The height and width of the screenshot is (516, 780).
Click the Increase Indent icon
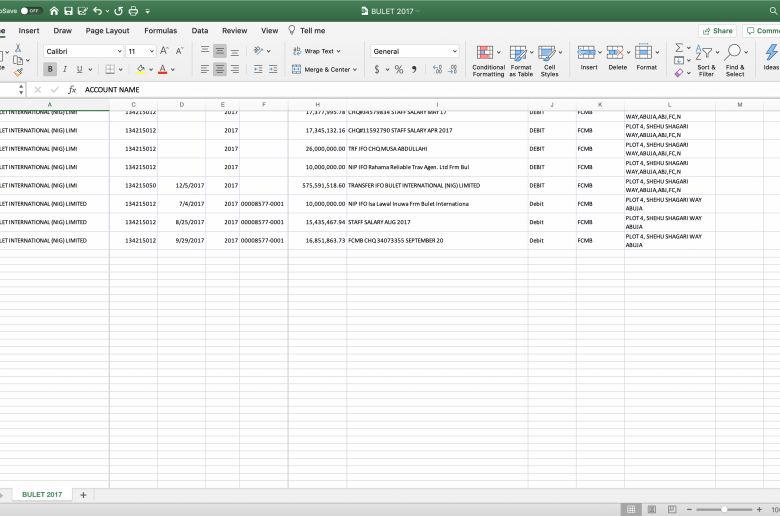[x=273, y=69]
